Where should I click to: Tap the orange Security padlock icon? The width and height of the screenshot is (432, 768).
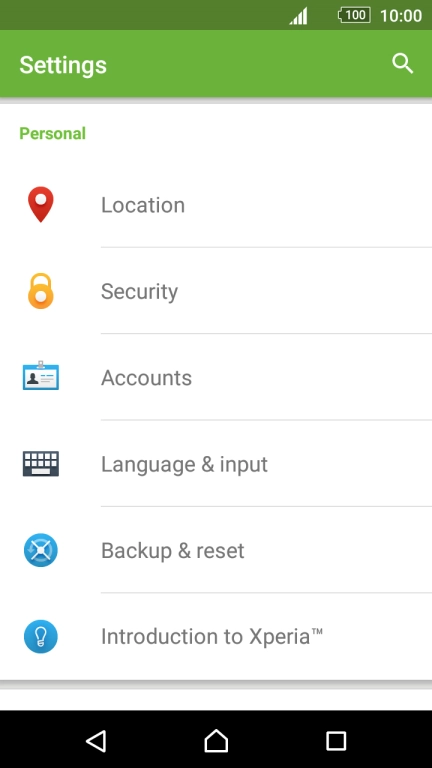(x=41, y=291)
